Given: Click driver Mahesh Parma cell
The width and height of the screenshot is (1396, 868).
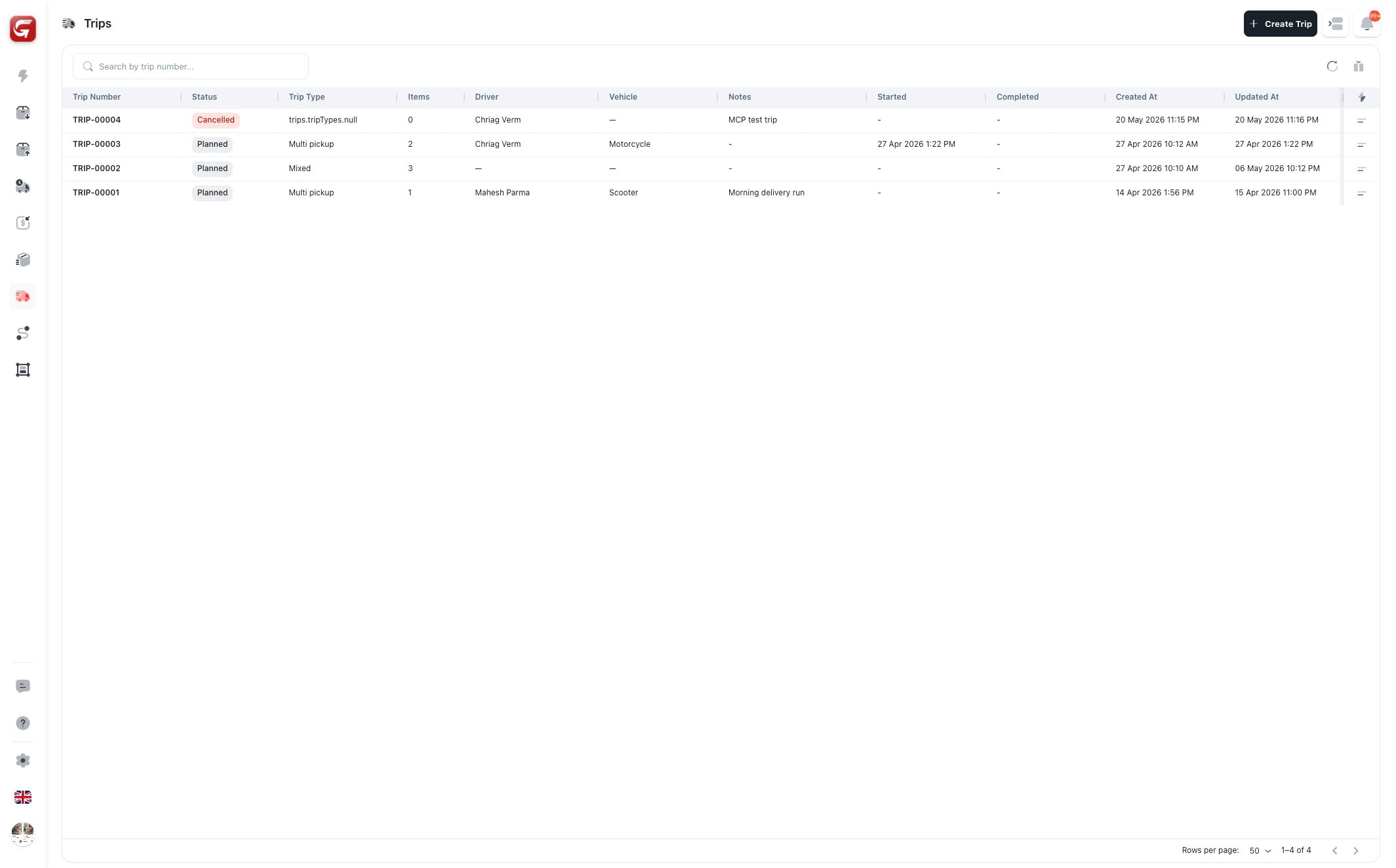Looking at the screenshot, I should tap(502, 193).
